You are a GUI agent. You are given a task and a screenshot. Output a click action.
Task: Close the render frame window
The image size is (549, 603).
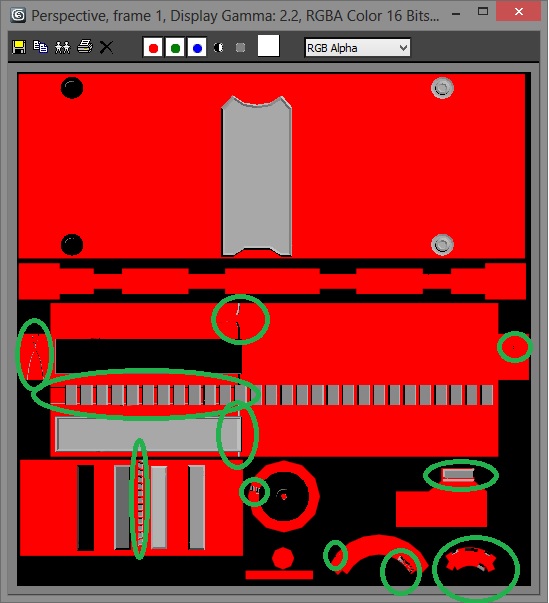(519, 12)
